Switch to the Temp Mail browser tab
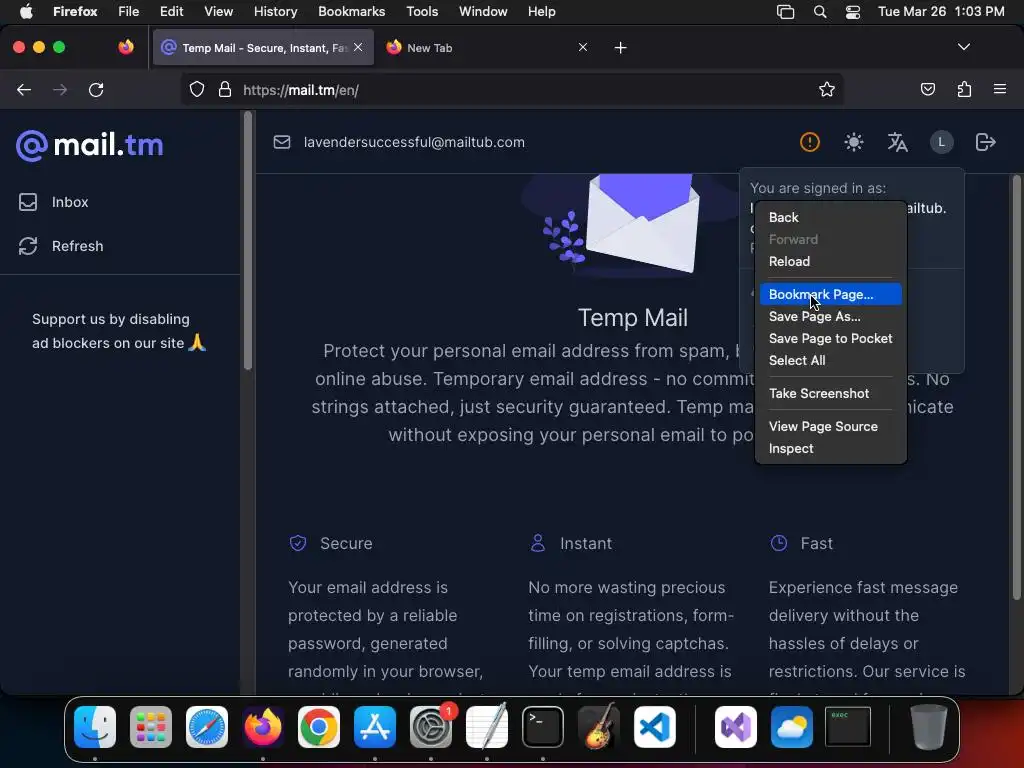The height and width of the screenshot is (768, 1024). pos(263,48)
